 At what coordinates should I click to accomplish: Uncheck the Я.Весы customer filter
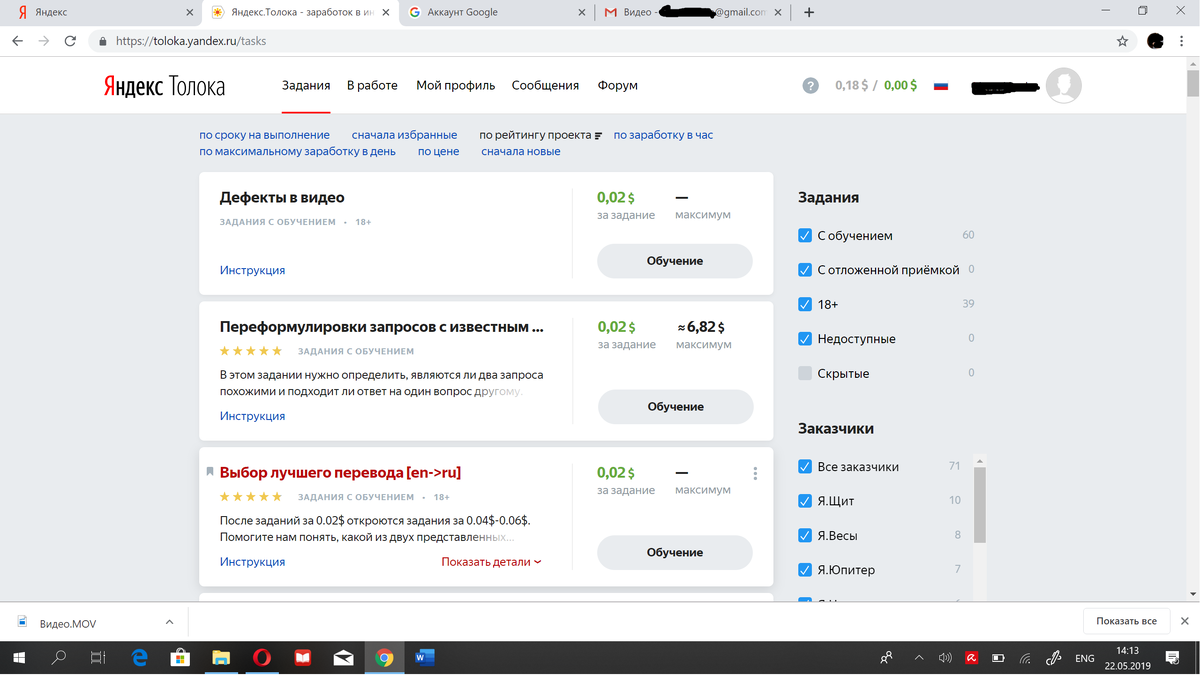(805, 535)
